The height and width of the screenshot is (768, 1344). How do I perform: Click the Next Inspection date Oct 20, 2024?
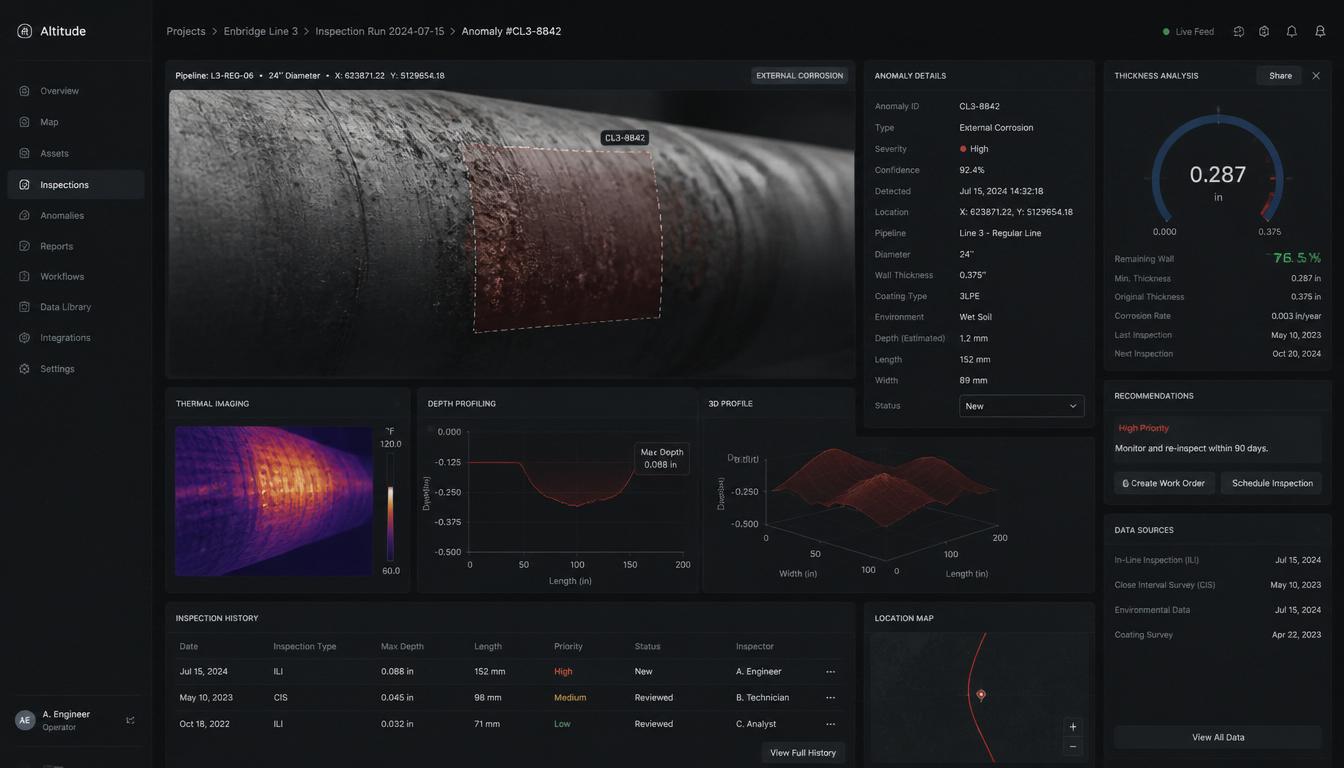coord(1297,354)
